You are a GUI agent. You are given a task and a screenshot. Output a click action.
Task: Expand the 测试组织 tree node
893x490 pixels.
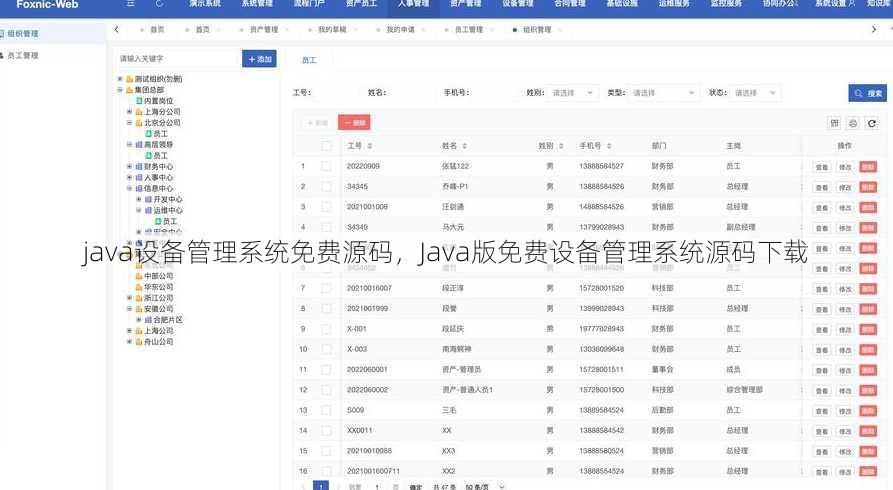[x=120, y=79]
